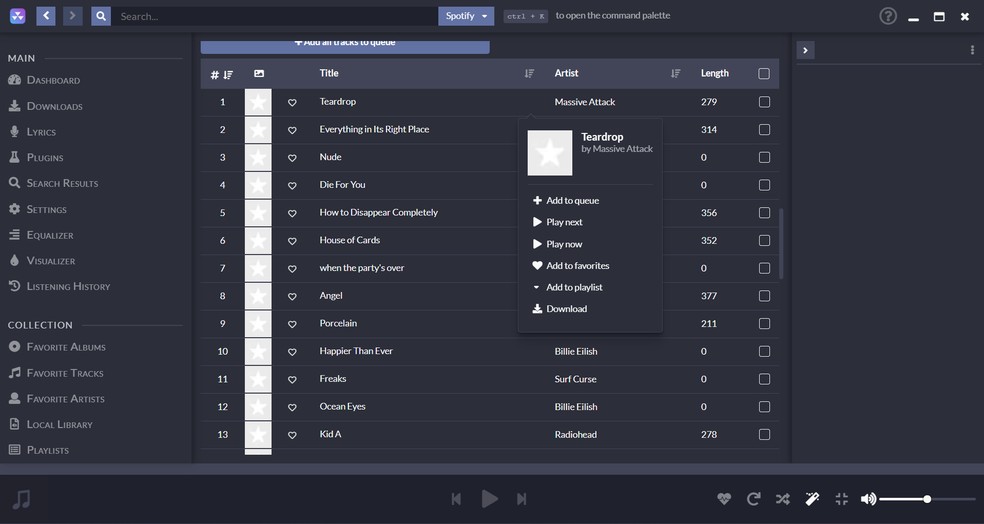Viewport: 984px width, 524px height.
Task: Mute audio using the speaker icon
Action: click(868, 499)
